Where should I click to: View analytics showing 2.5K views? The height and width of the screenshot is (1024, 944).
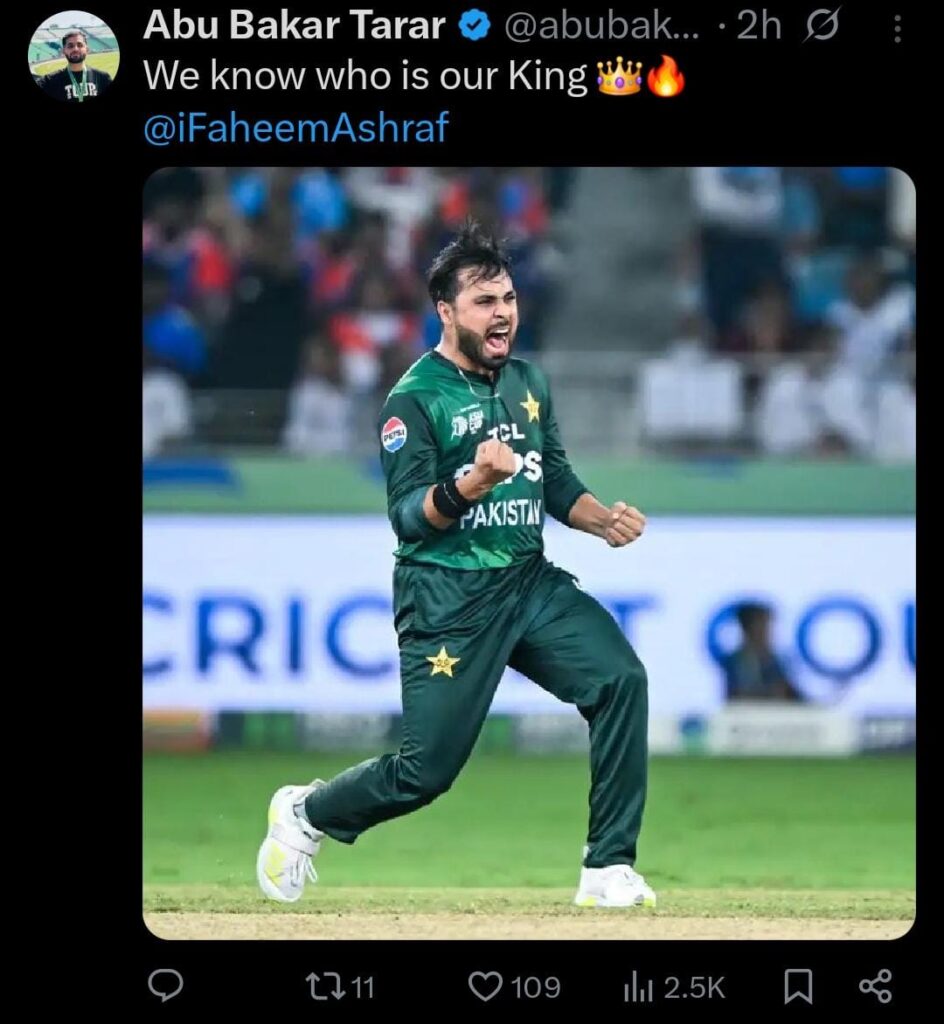coord(674,987)
